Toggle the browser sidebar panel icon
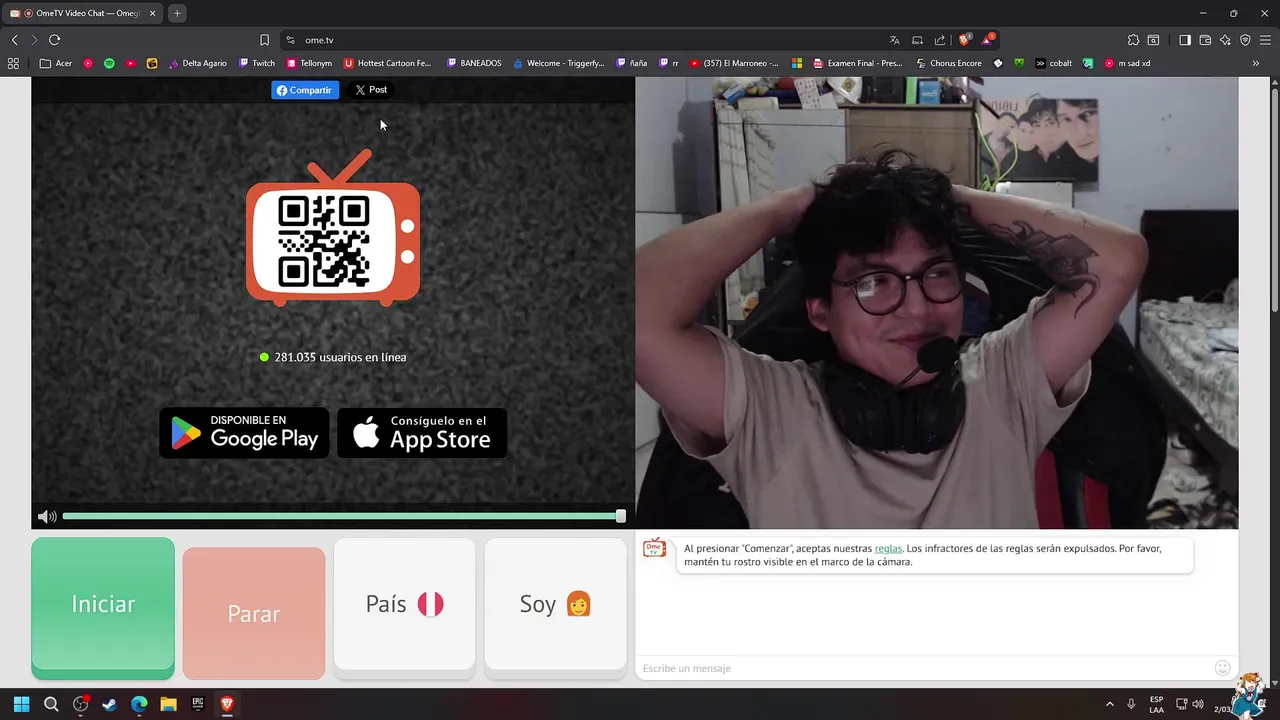 tap(1185, 40)
